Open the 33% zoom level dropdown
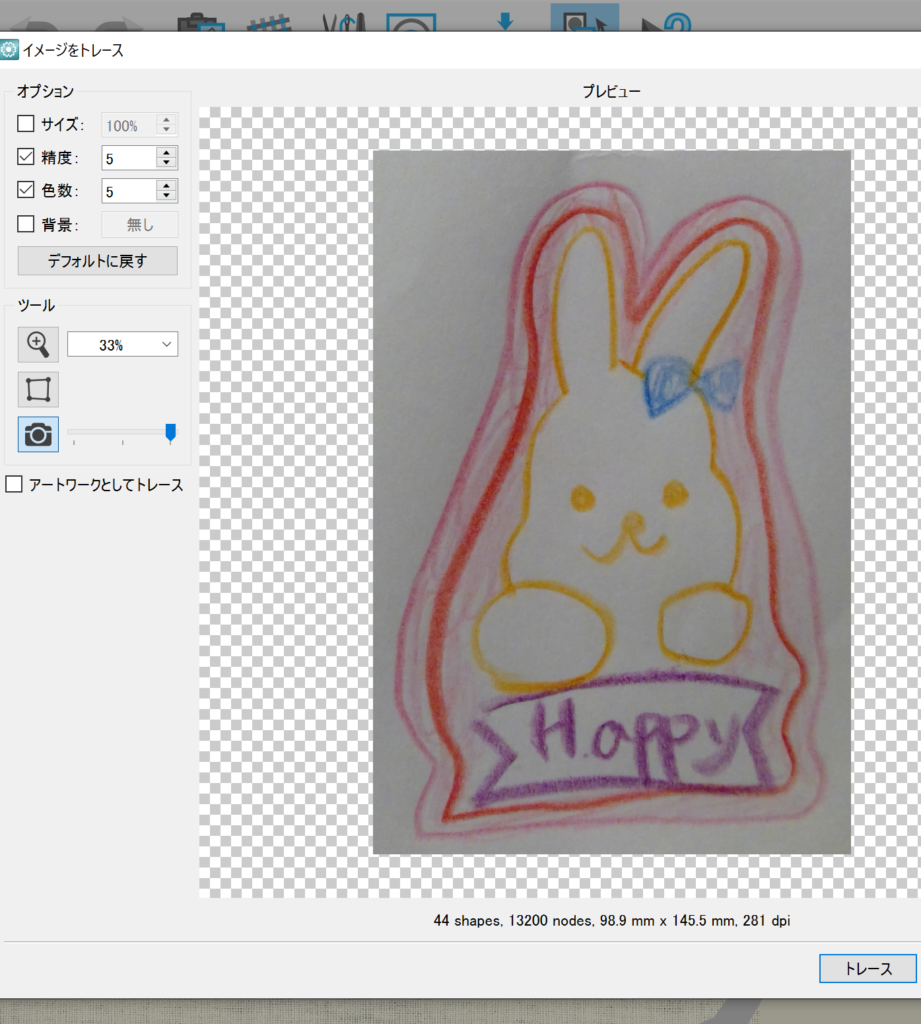Viewport: 921px width, 1024px height. (x=122, y=345)
